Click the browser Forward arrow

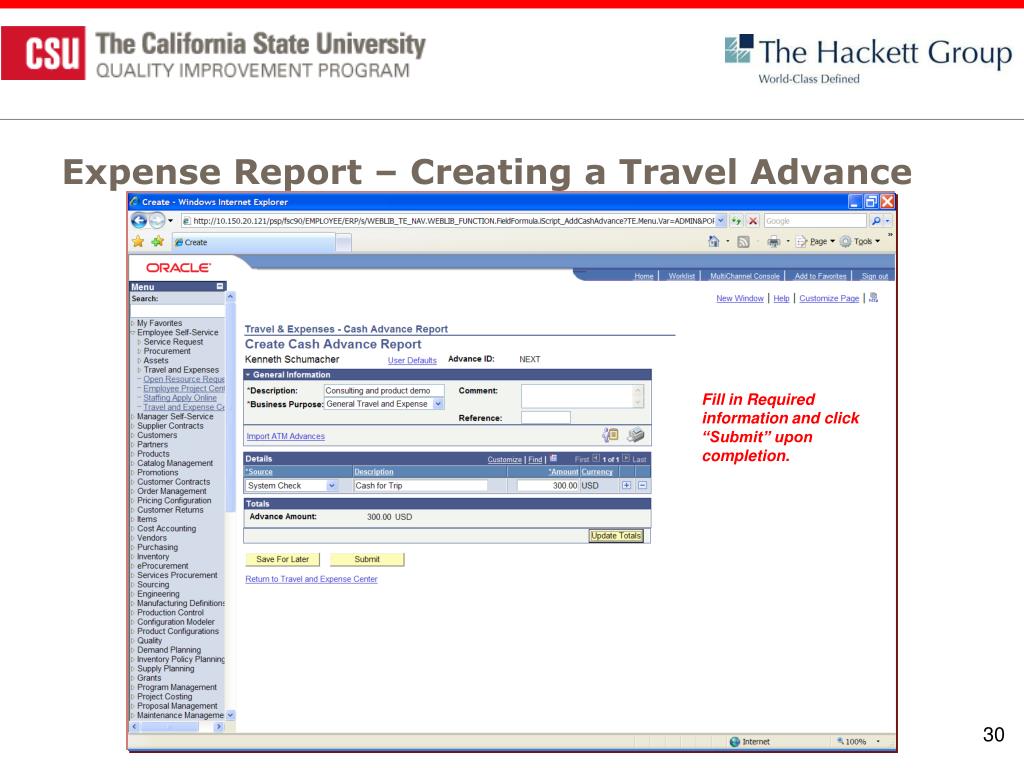[157, 221]
